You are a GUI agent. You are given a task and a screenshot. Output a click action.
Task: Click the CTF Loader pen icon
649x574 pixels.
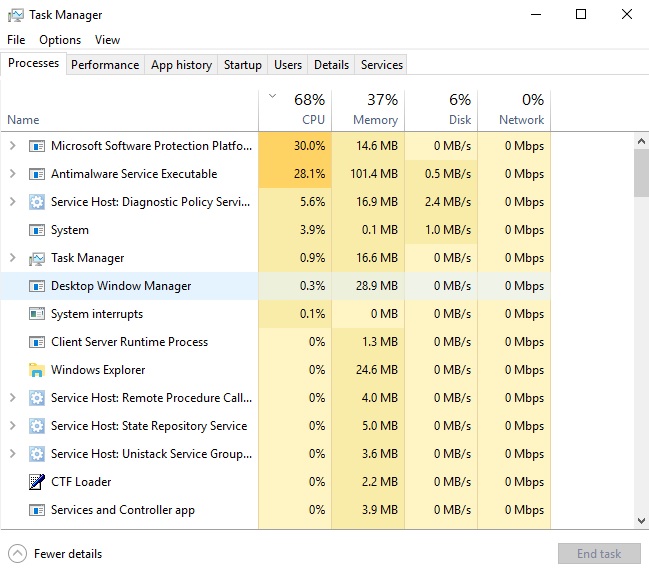pyautogui.click(x=37, y=482)
